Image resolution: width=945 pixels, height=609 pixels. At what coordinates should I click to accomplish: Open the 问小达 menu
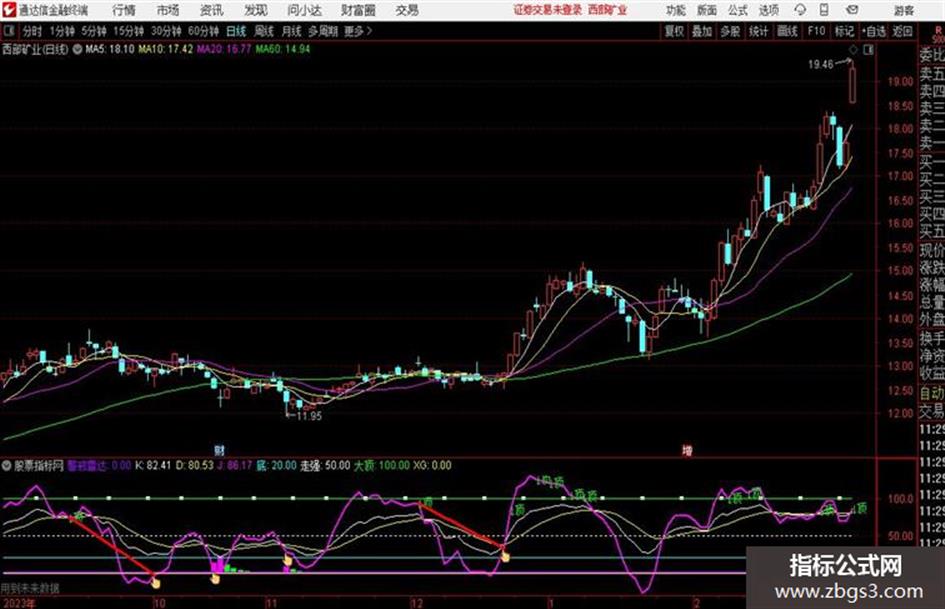coord(304,10)
